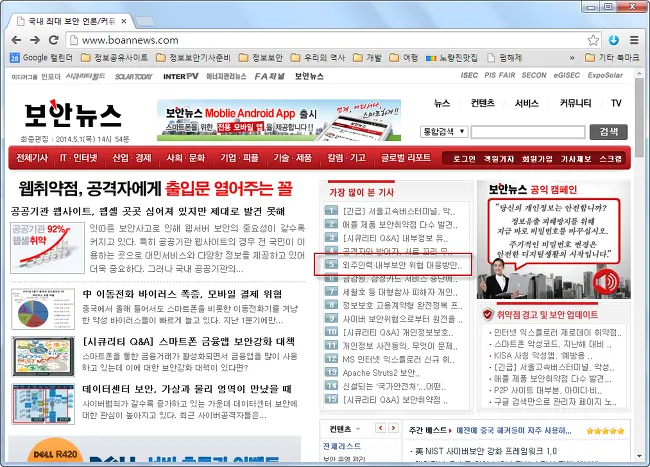Open 정보보안 bookmark folder

[261, 58]
